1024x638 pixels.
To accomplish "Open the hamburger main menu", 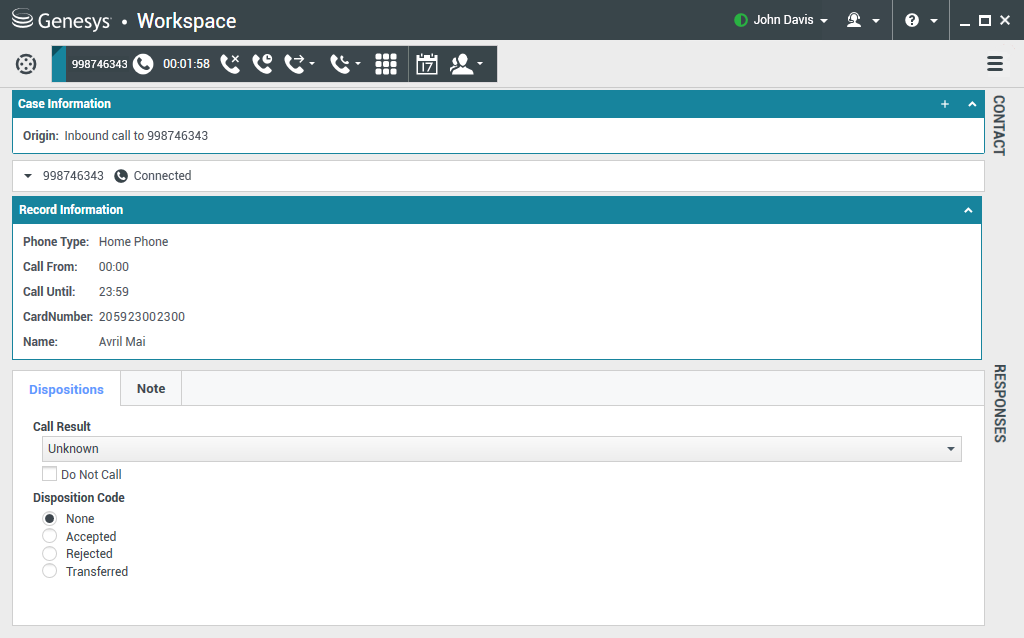I will click(995, 63).
